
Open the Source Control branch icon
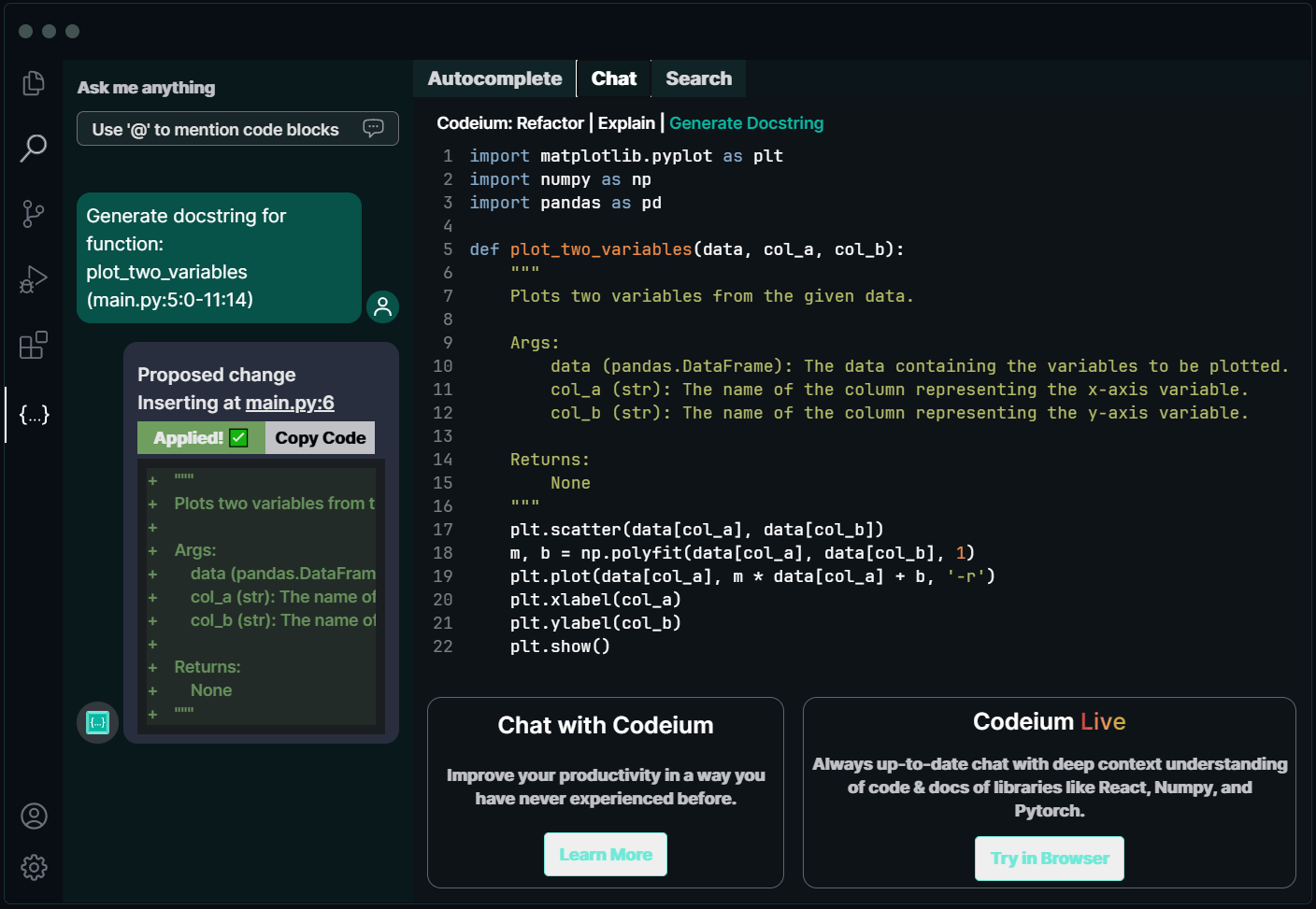point(34,214)
